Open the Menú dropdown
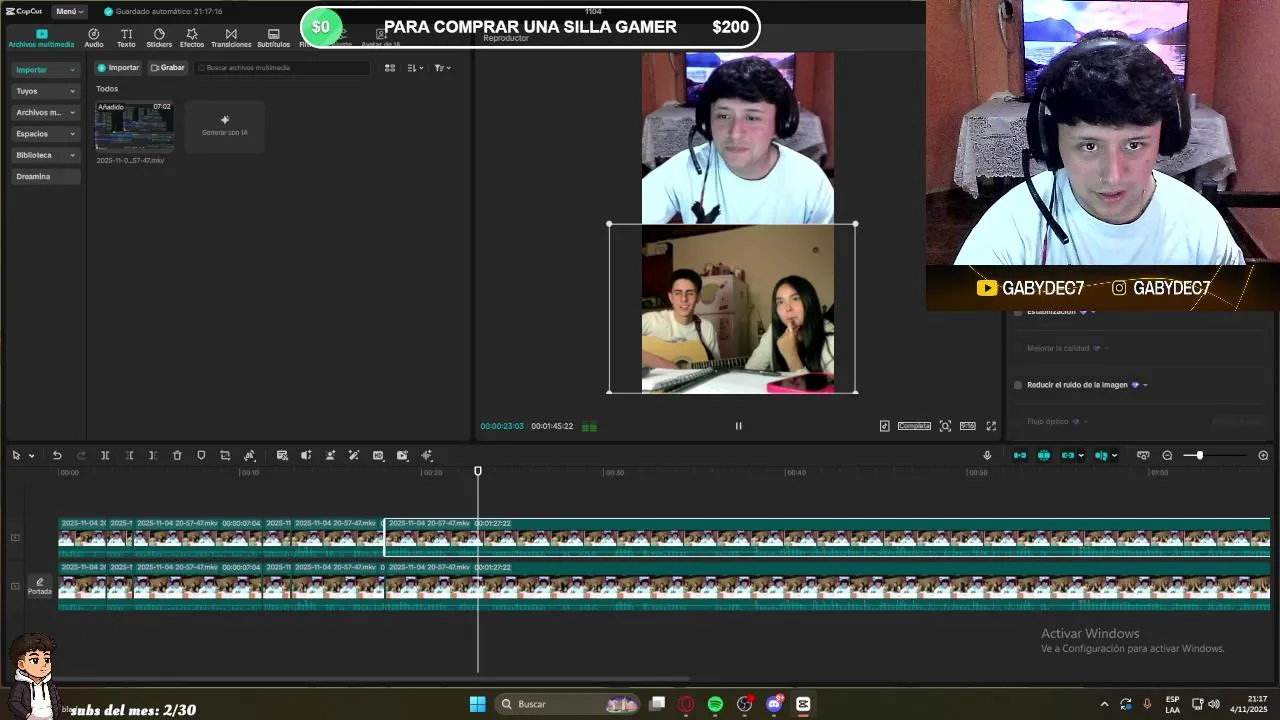 (69, 11)
